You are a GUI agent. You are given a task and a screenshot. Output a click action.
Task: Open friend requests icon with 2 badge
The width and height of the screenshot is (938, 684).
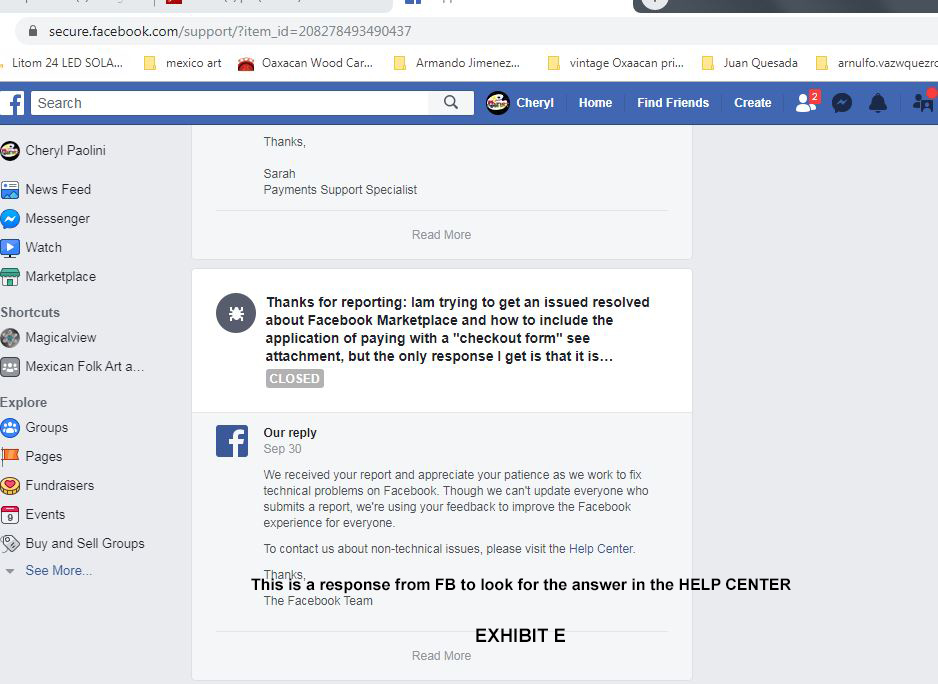(806, 102)
